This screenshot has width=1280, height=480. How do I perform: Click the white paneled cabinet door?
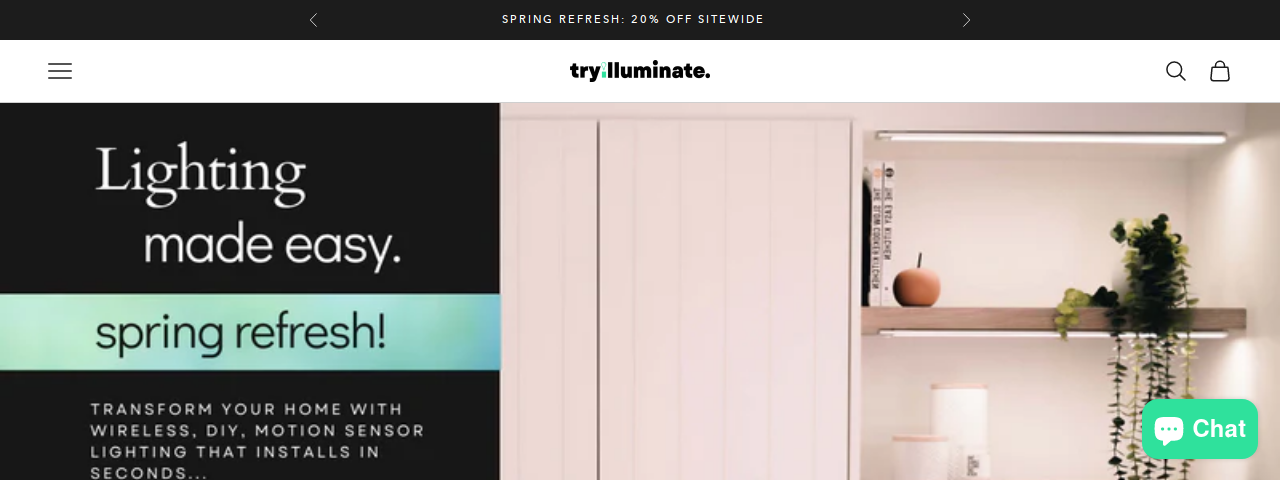[725, 300]
